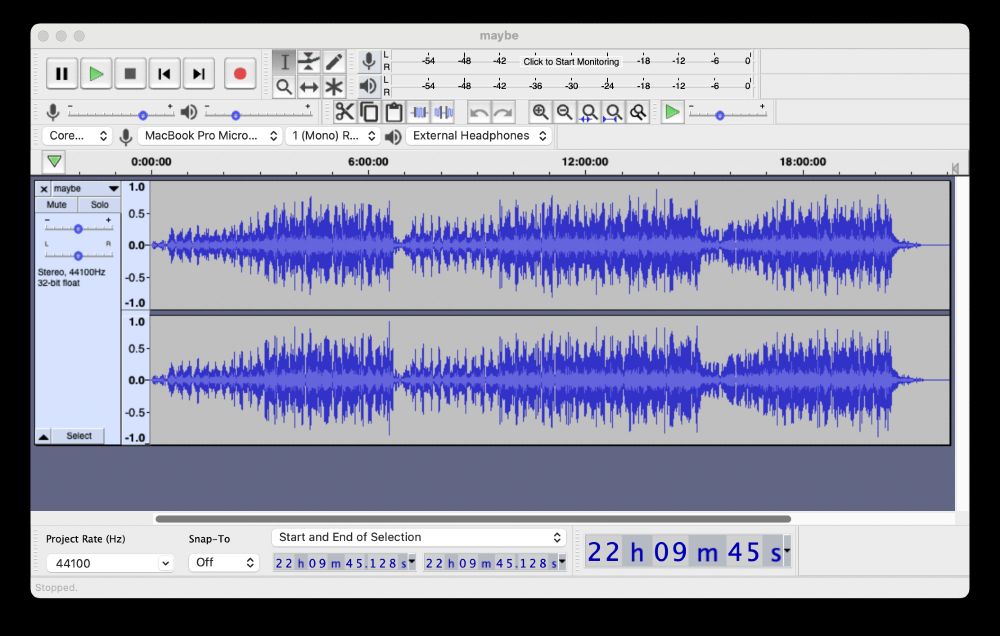Click the Silence Audio icon

(442, 112)
